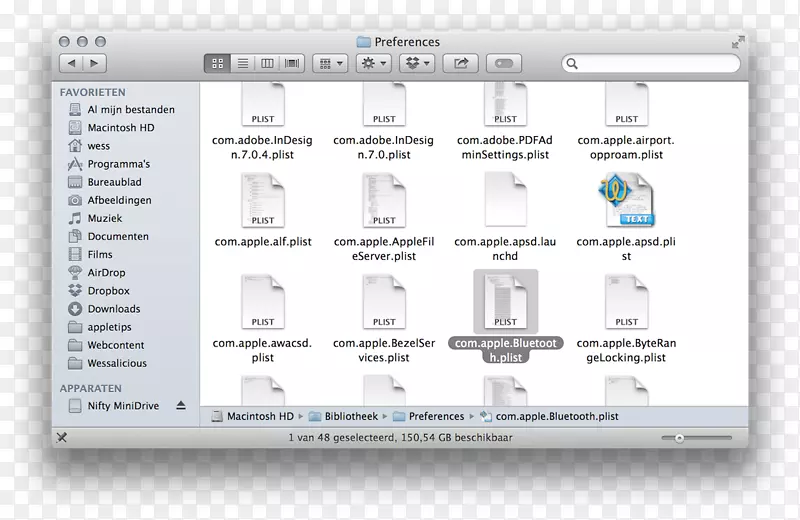The image size is (800, 520).
Task: Click the com.apple.Bluetooth.plist filename label
Action: point(506,350)
